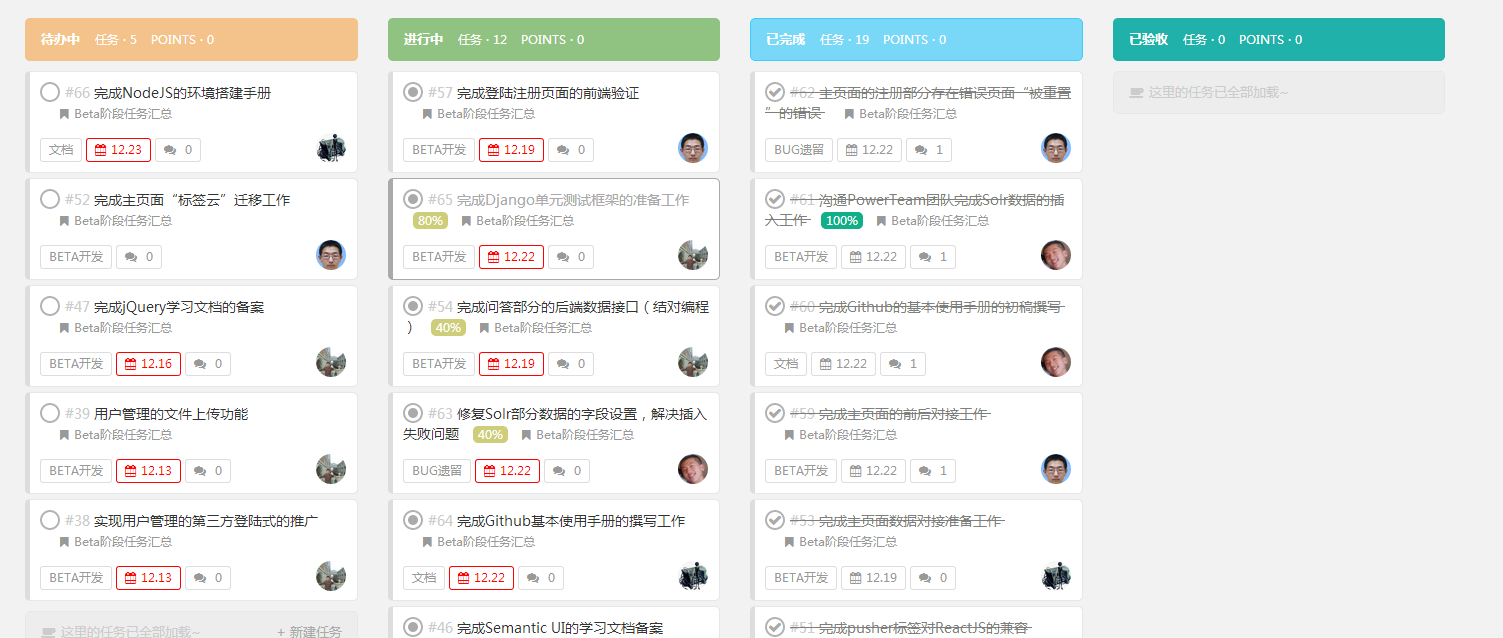This screenshot has width=1503, height=638.
Task: Click assignee avatar on task #63
Action: (693, 469)
